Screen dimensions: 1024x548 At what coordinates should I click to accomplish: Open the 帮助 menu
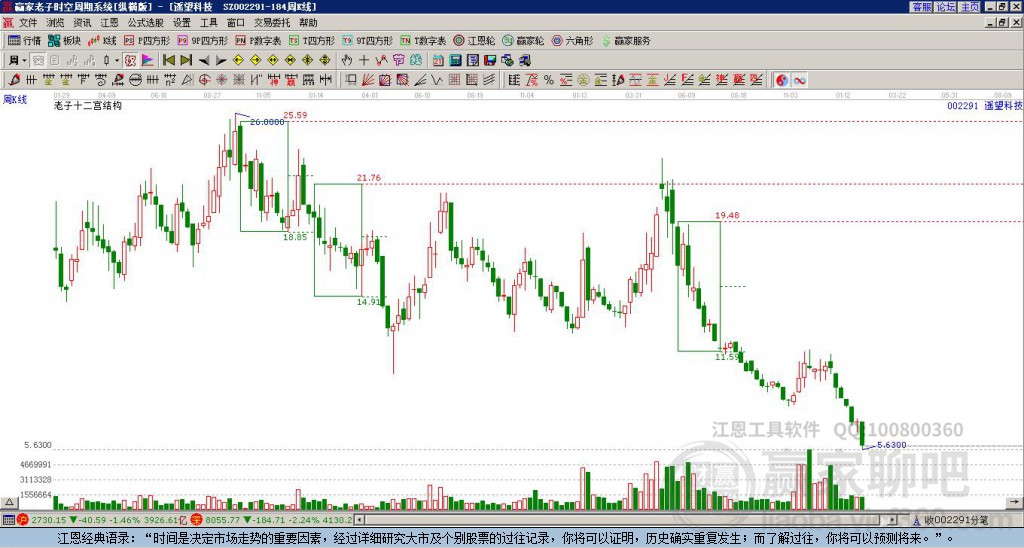point(308,23)
